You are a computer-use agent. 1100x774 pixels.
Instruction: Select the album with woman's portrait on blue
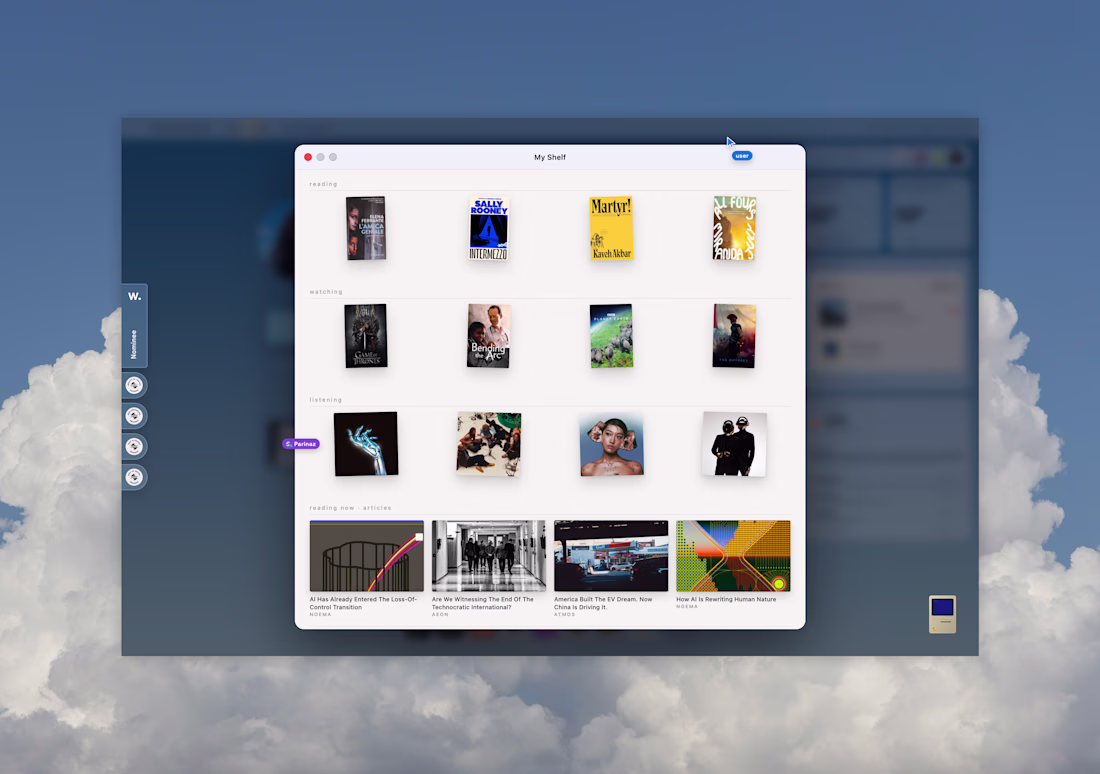611,443
